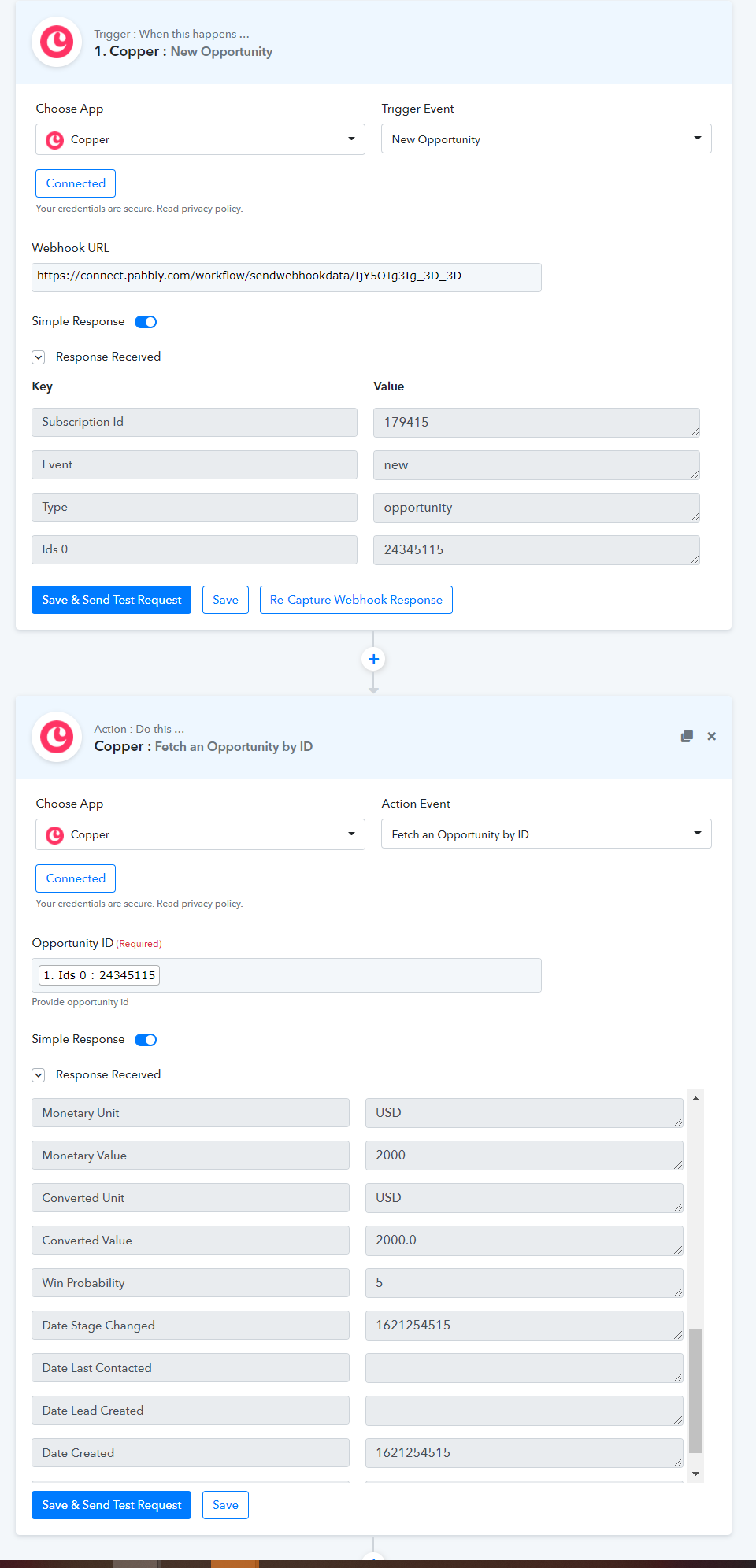Click the empty Date Lead Created value field

524,1411
